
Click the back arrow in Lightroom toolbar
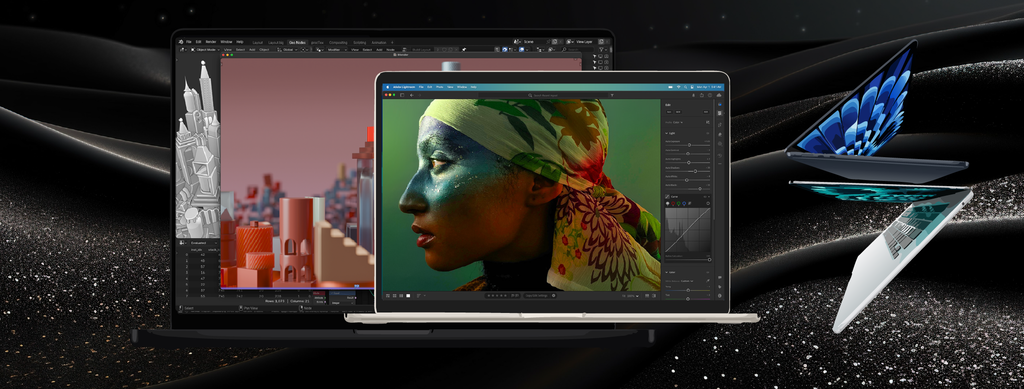tap(411, 95)
